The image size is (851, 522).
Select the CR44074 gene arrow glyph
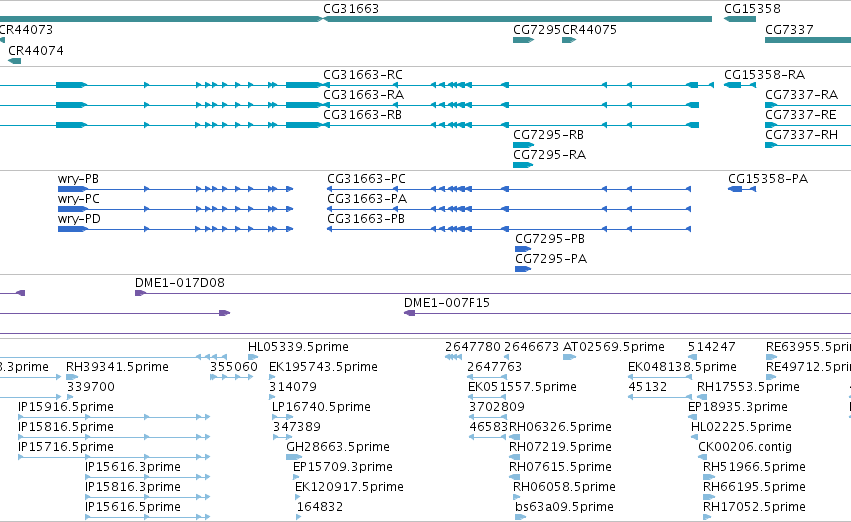point(15,61)
